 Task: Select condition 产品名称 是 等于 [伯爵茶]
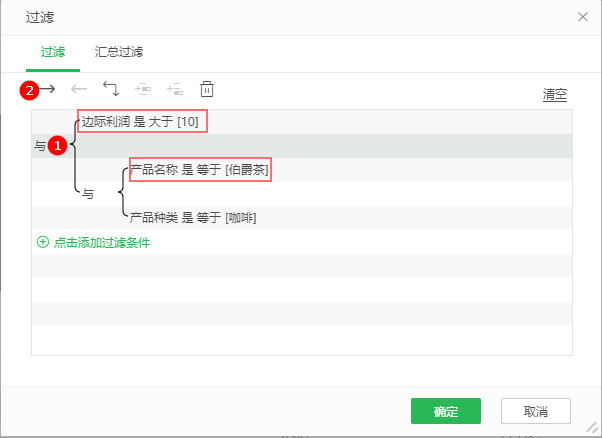[199, 169]
